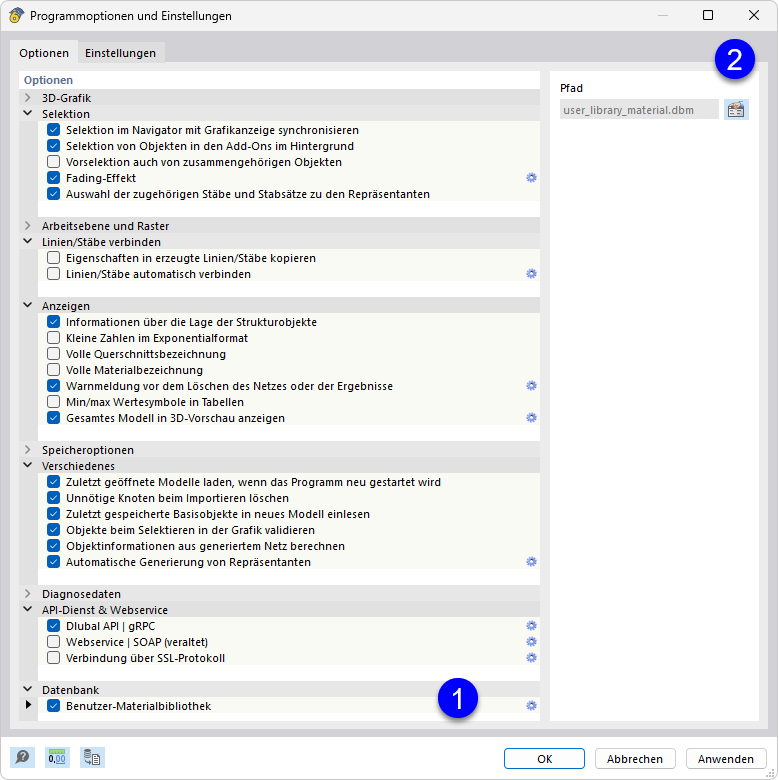Enable Min/max Wertesymbole in Tabellen
This screenshot has height=780, width=778.
pyautogui.click(x=53, y=401)
